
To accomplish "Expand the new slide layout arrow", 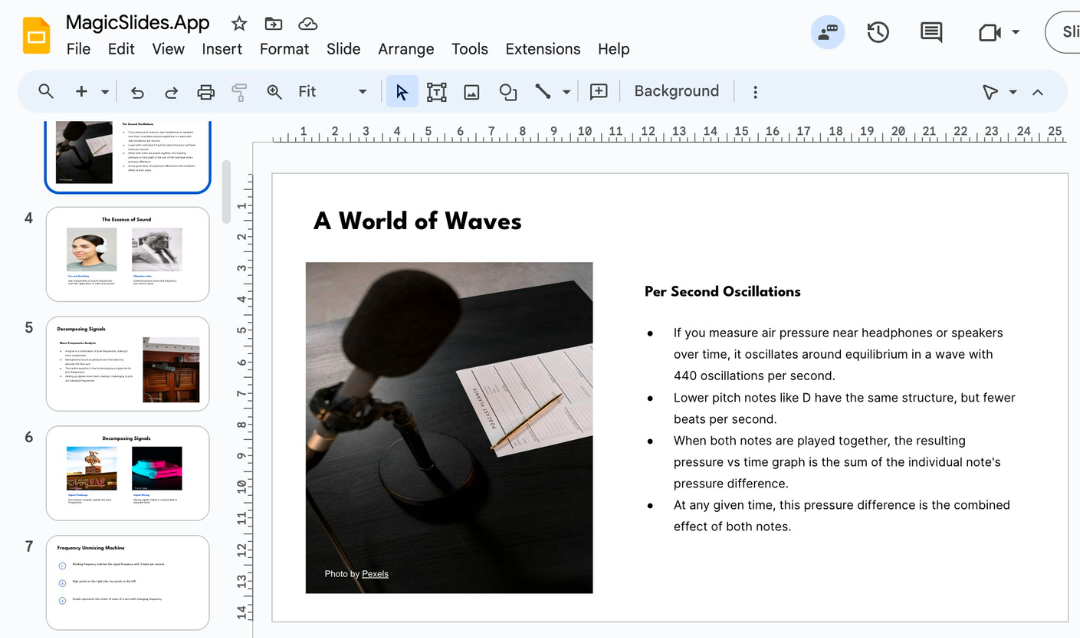I will pyautogui.click(x=105, y=92).
